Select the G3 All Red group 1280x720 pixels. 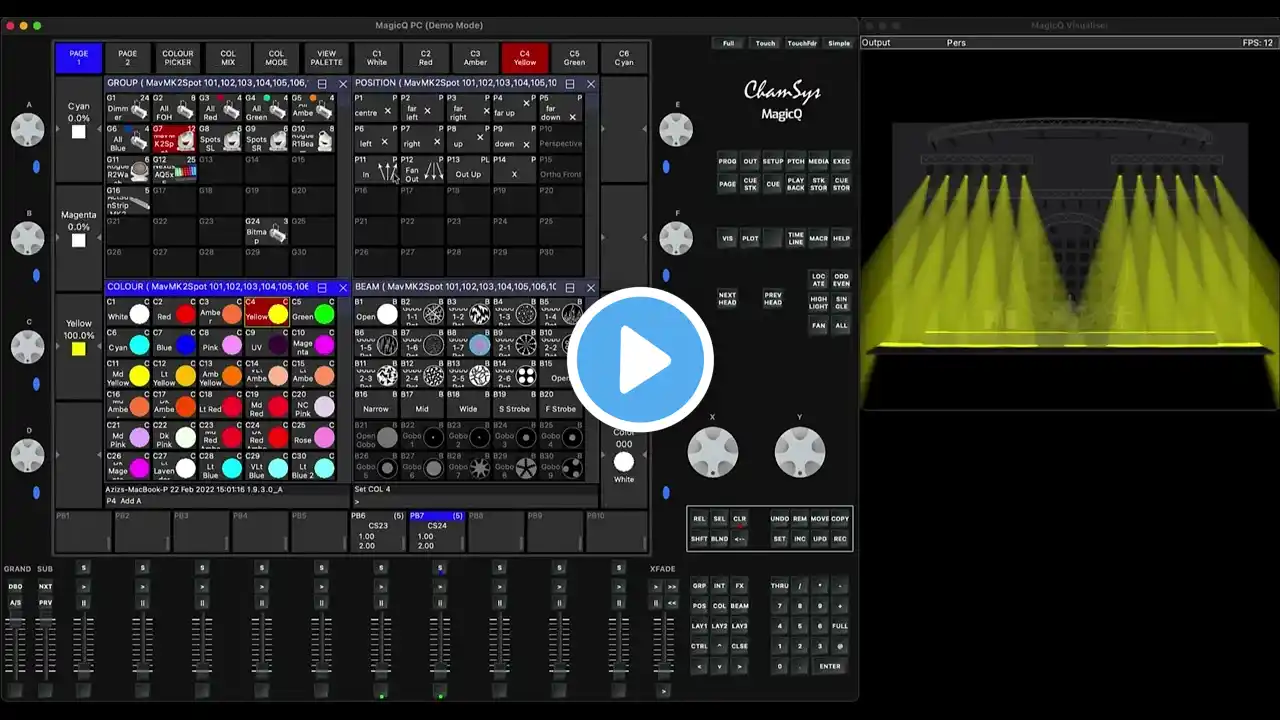220,108
